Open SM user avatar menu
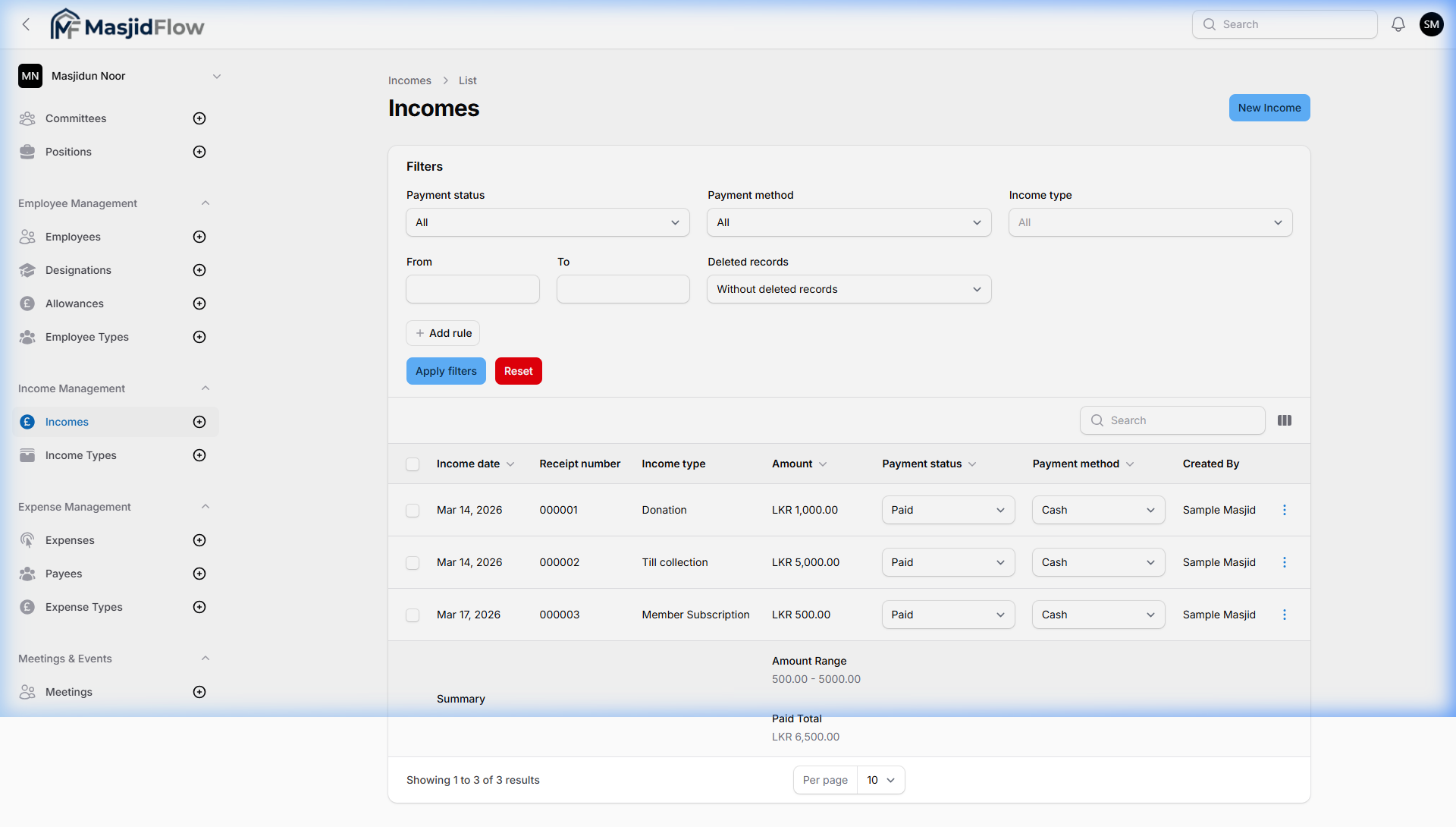1456x827 pixels. (1431, 24)
